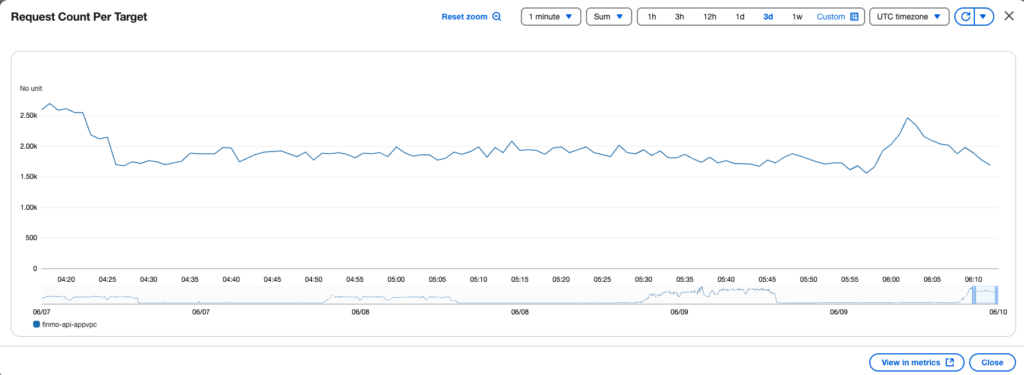This screenshot has height=375, width=1024.
Task: Open the 1 minute period dropdown
Action: coord(551,17)
